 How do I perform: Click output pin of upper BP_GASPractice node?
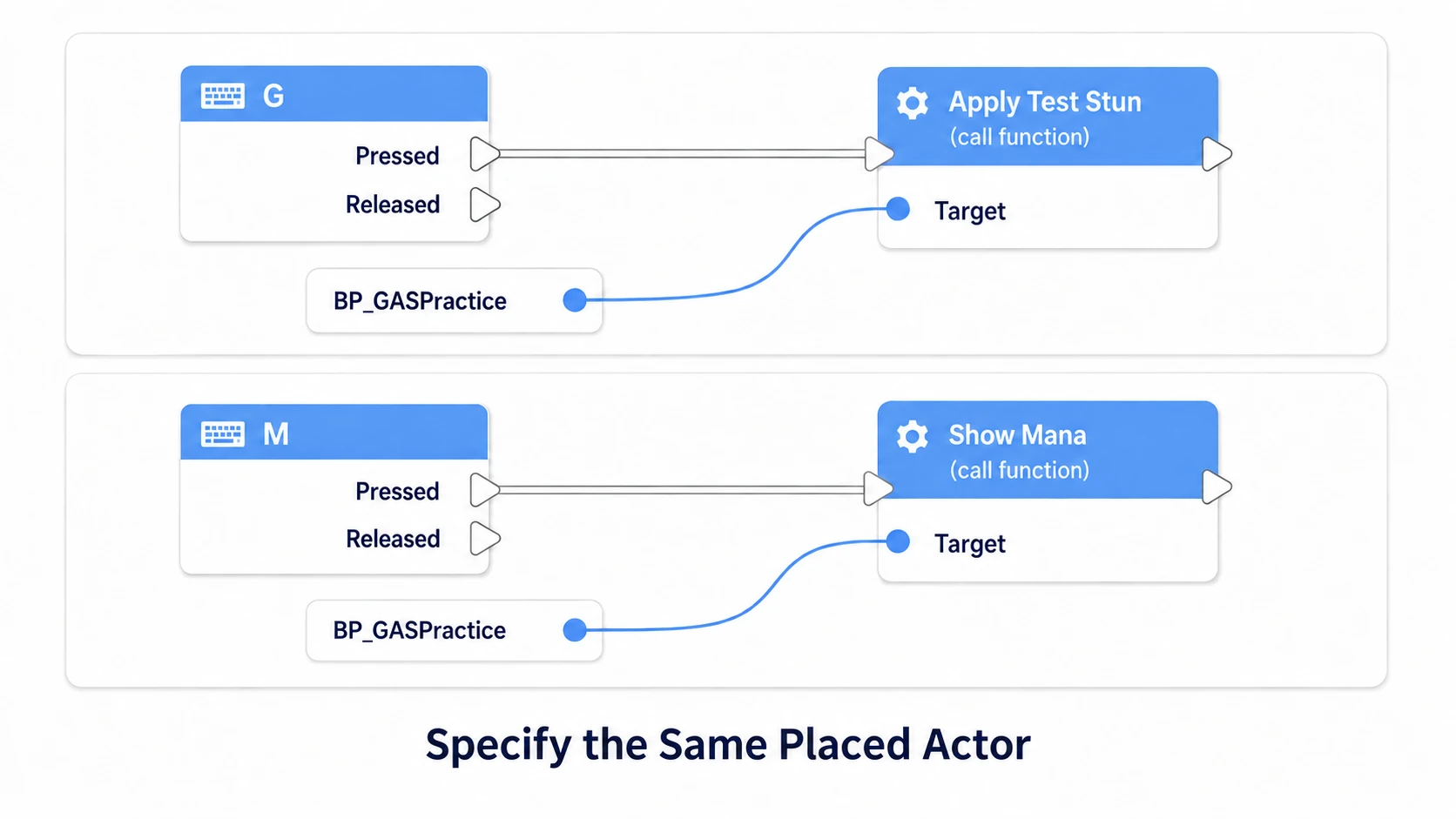[575, 300]
